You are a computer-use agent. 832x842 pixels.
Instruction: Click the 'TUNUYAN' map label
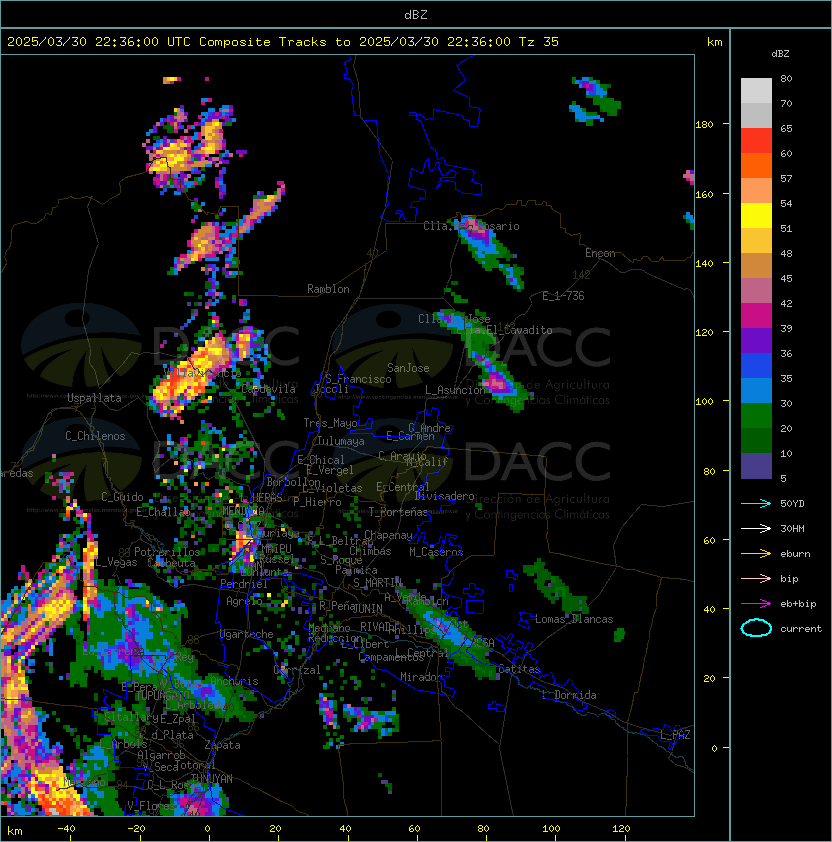pos(212,778)
